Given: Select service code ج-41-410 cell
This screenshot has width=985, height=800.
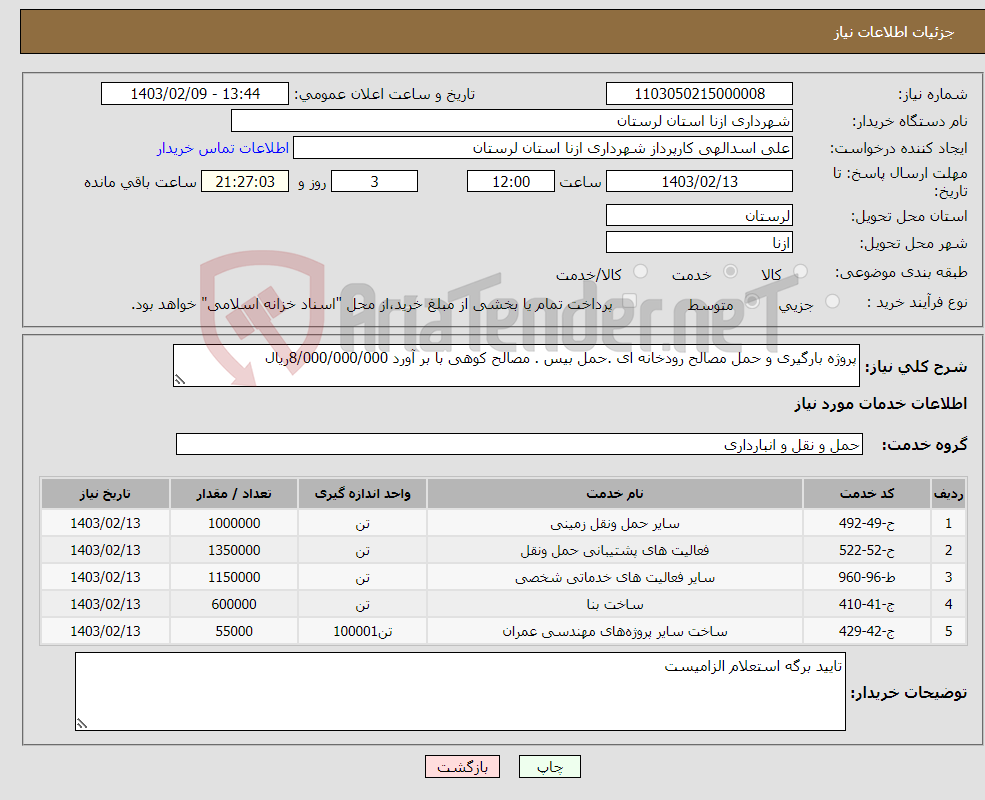Looking at the screenshot, I should [867, 604].
